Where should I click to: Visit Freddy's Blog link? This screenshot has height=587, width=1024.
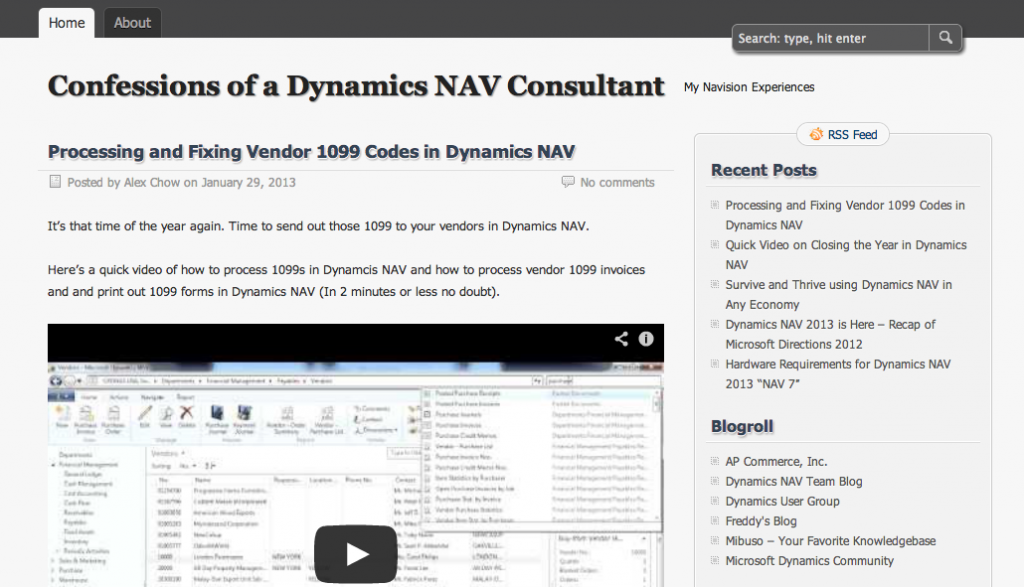click(761, 521)
